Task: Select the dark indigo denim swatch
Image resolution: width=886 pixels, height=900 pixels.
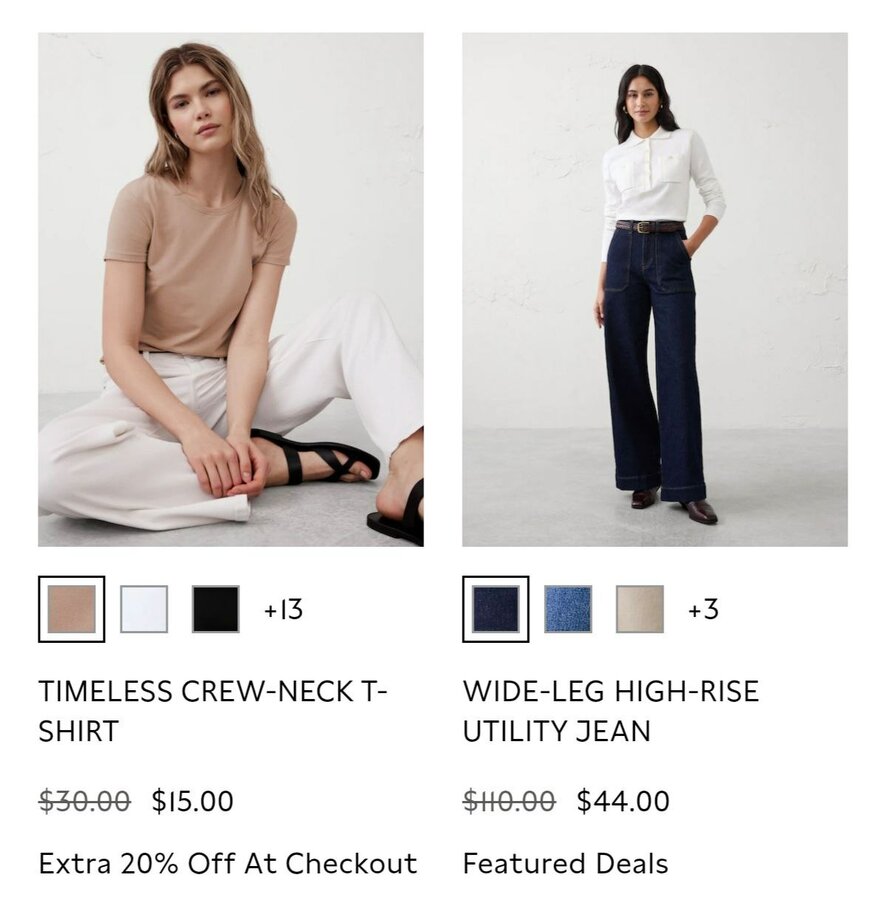Action: (x=496, y=609)
